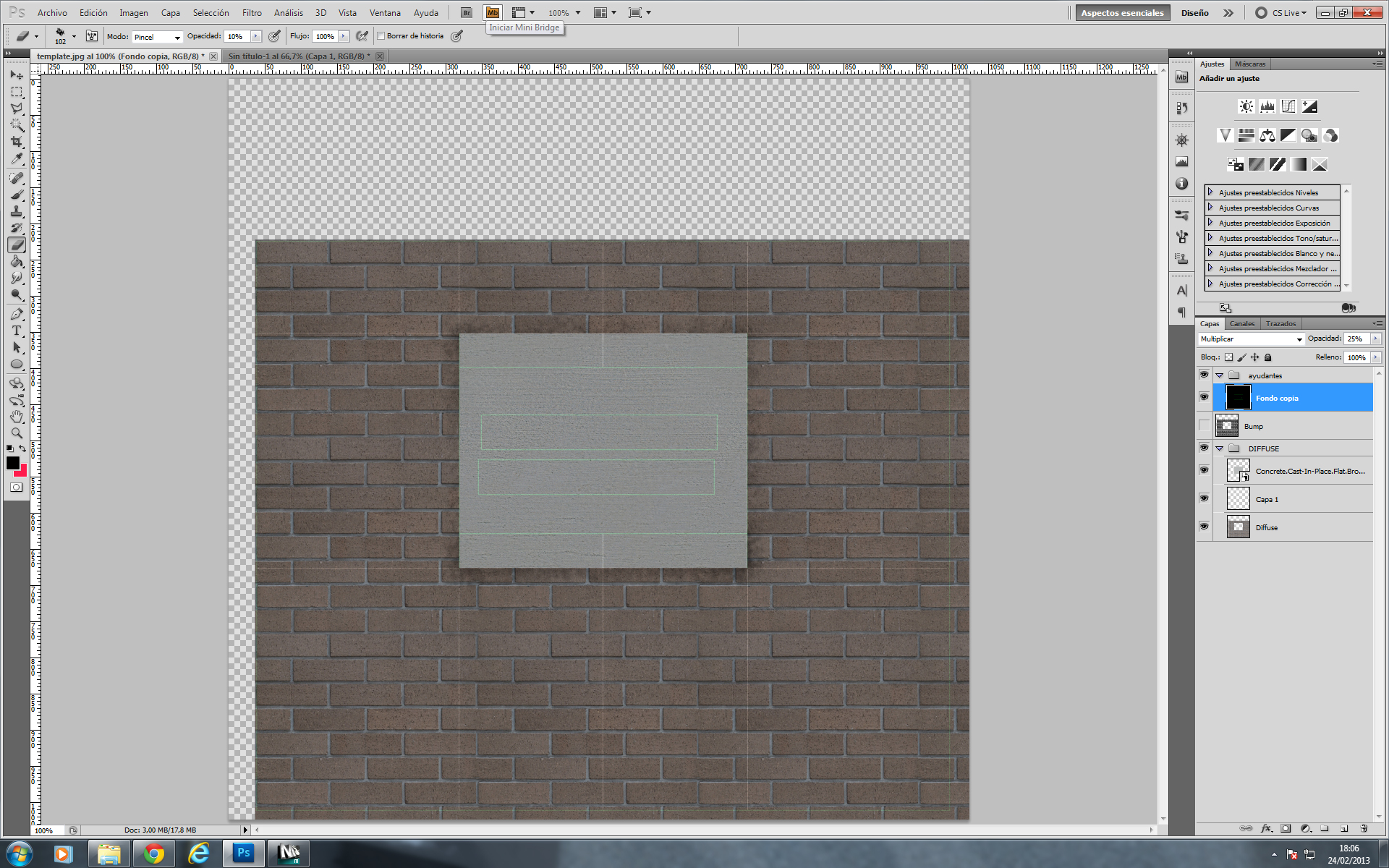Select the Hand tool
The height and width of the screenshot is (868, 1389).
[17, 417]
